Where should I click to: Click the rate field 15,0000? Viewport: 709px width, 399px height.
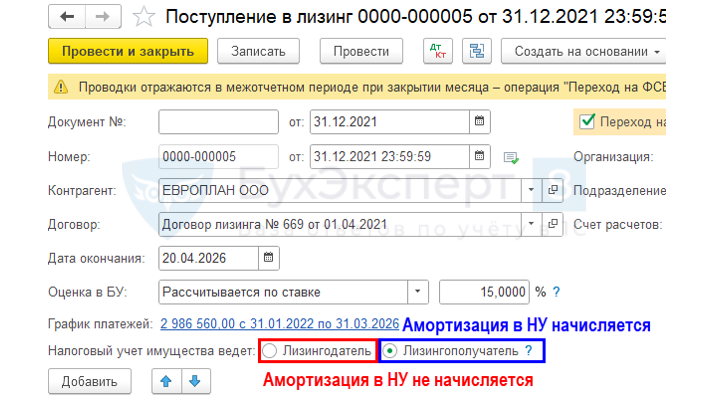click(484, 292)
